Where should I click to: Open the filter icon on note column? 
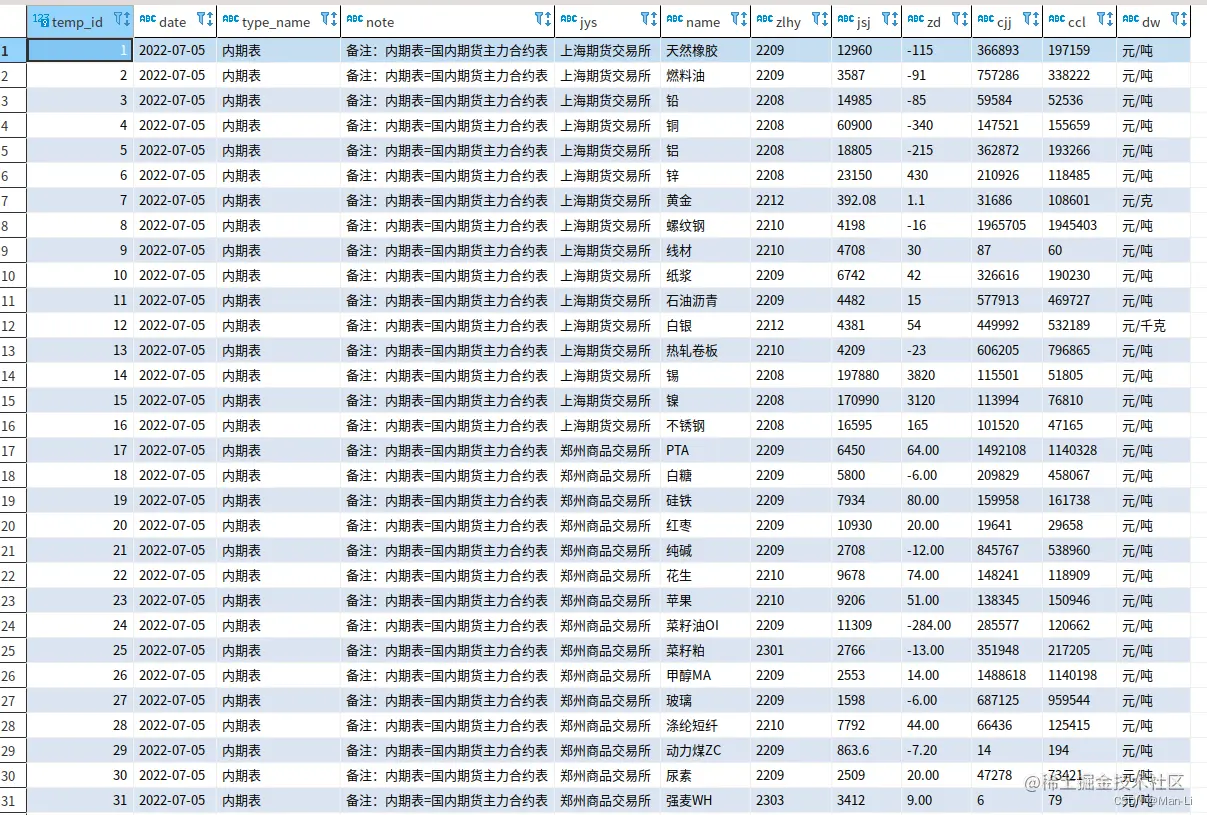538,19
